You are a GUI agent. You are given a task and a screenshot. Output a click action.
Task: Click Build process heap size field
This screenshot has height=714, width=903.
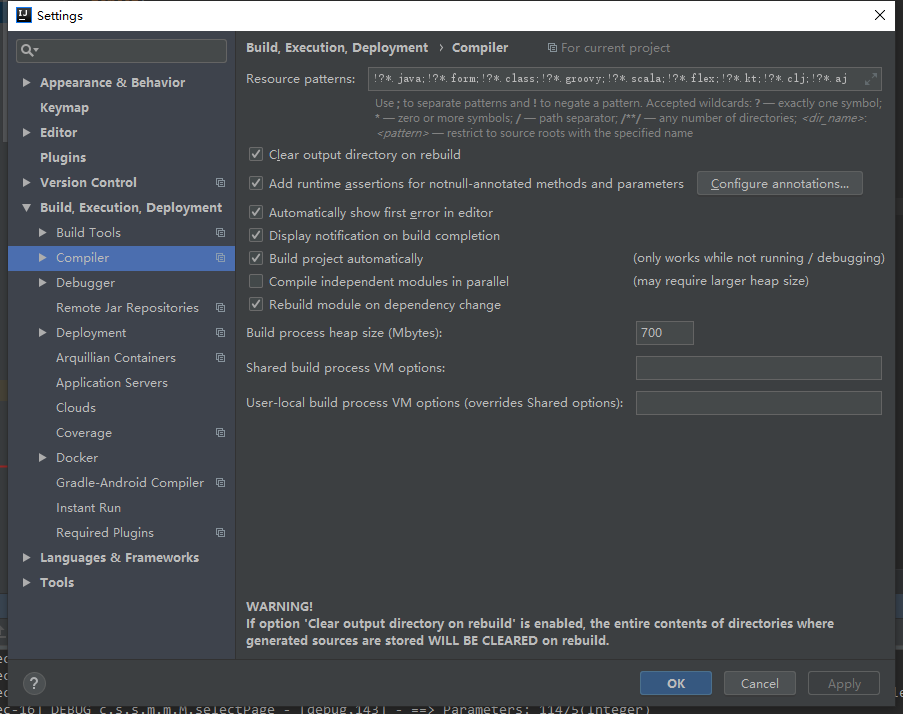665,333
